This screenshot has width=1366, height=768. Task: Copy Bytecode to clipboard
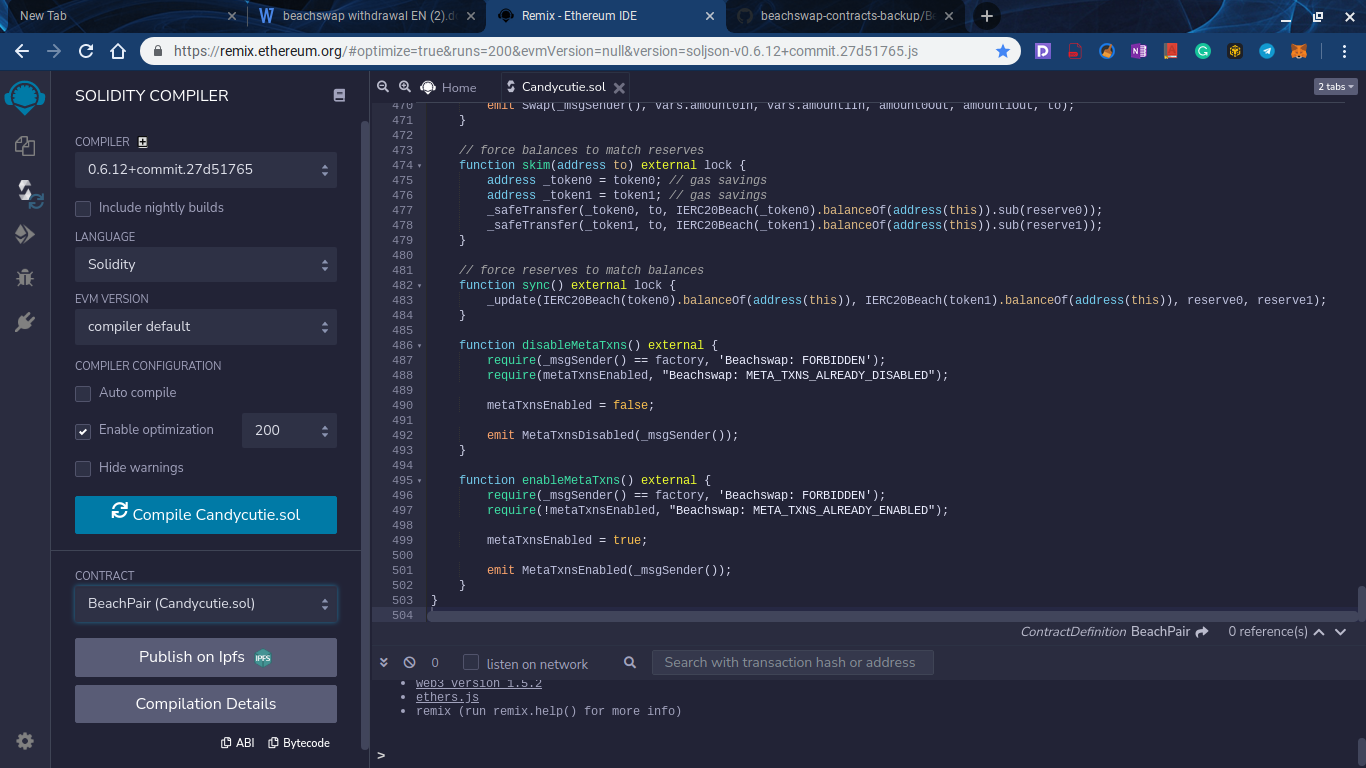[299, 743]
